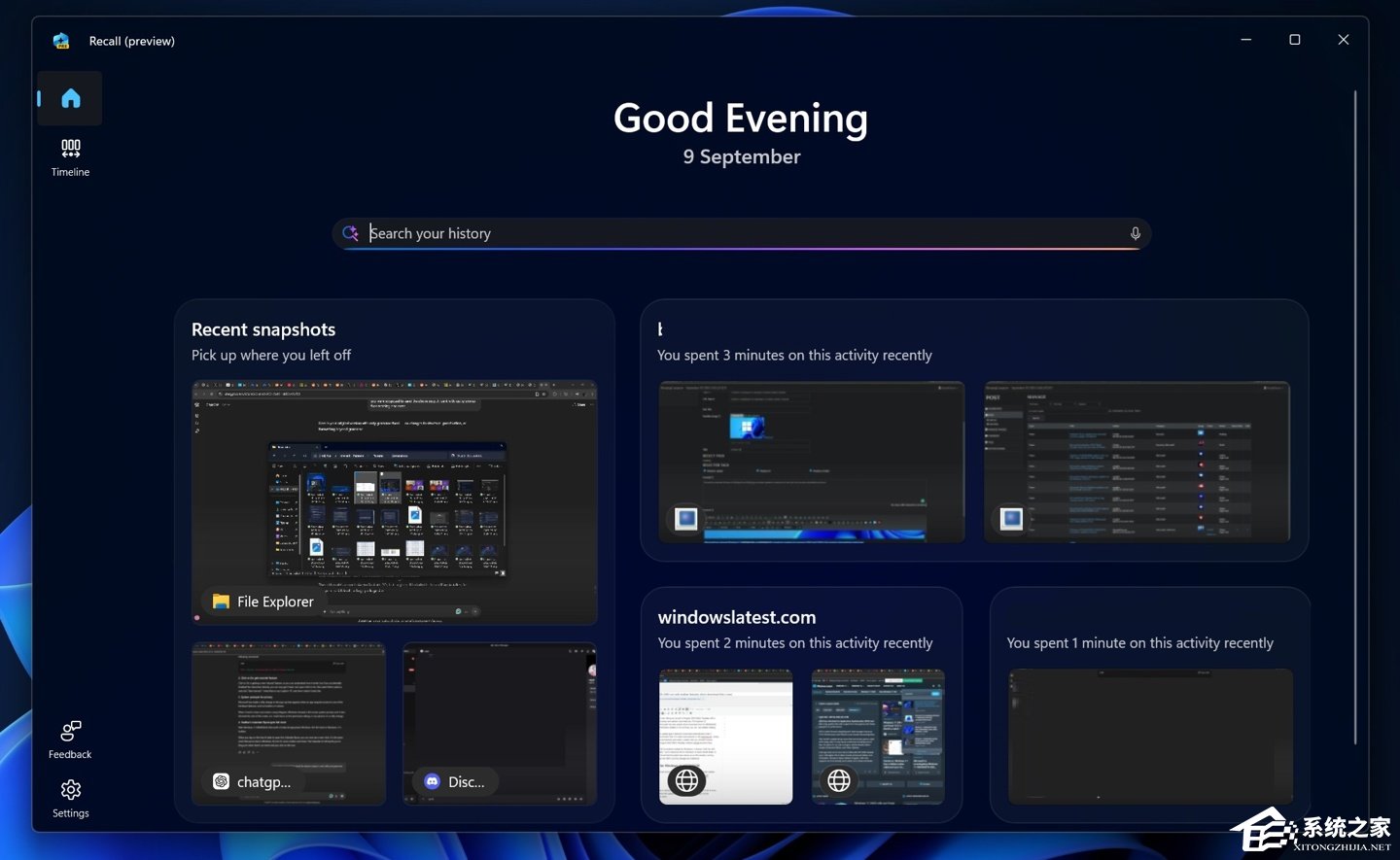Click the microphone voice search icon
The width and height of the screenshot is (1400, 860).
point(1135,233)
